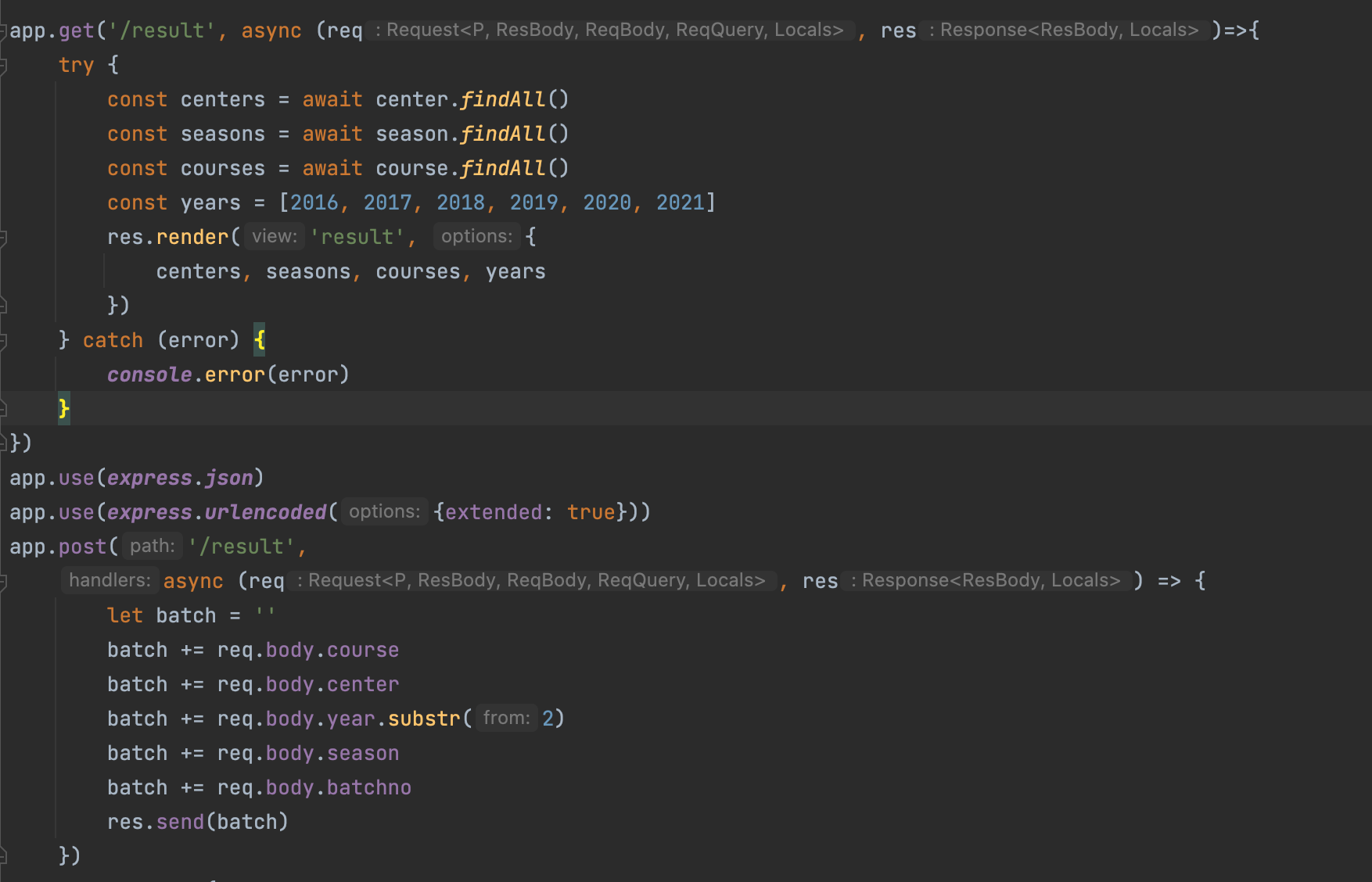Collapse the catch (error) block fold marker

click(4, 341)
